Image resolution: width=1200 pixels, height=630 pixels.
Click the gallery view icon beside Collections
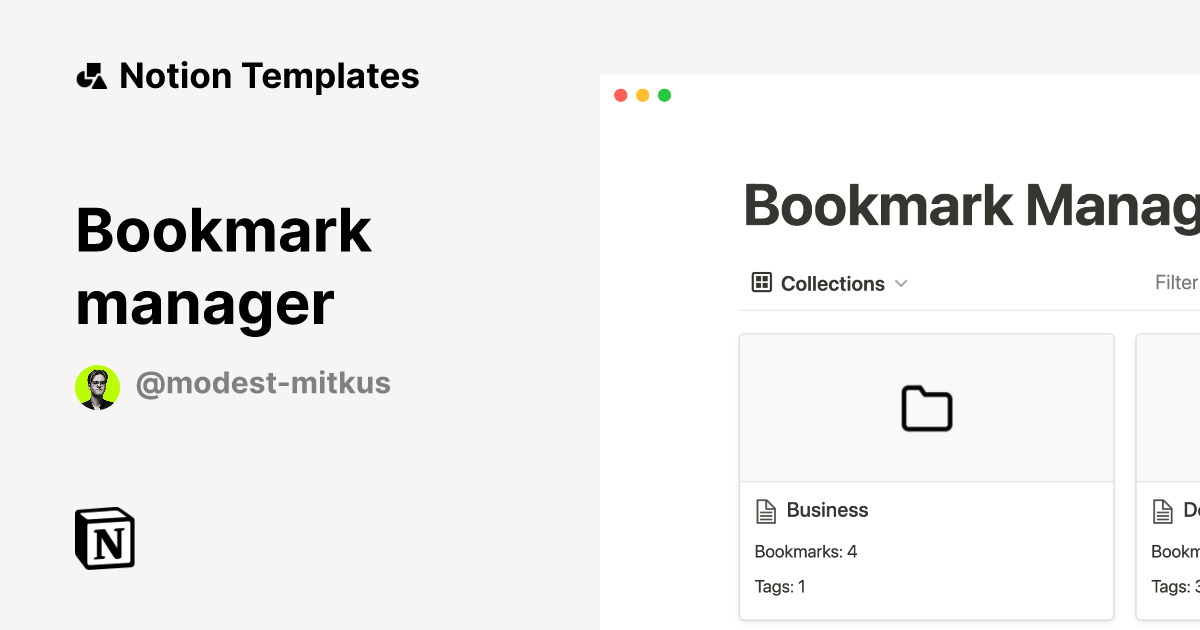[760, 283]
